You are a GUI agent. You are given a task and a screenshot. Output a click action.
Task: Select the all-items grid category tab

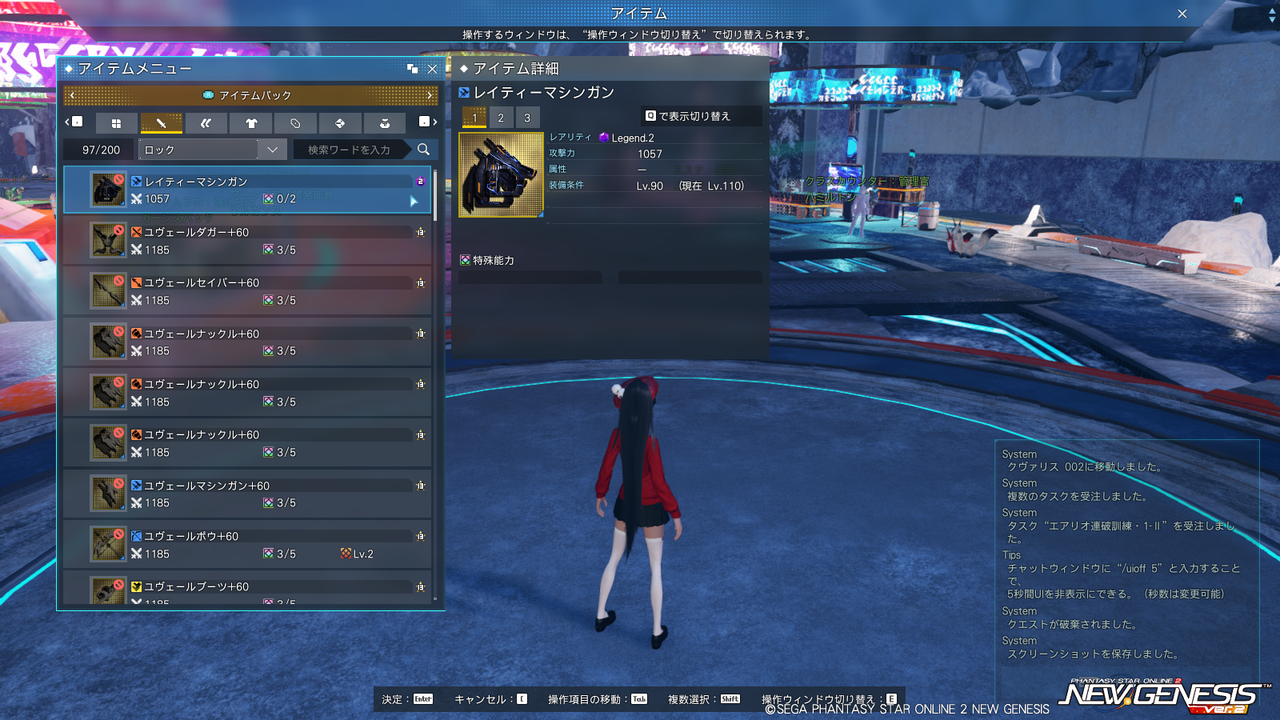(x=116, y=123)
